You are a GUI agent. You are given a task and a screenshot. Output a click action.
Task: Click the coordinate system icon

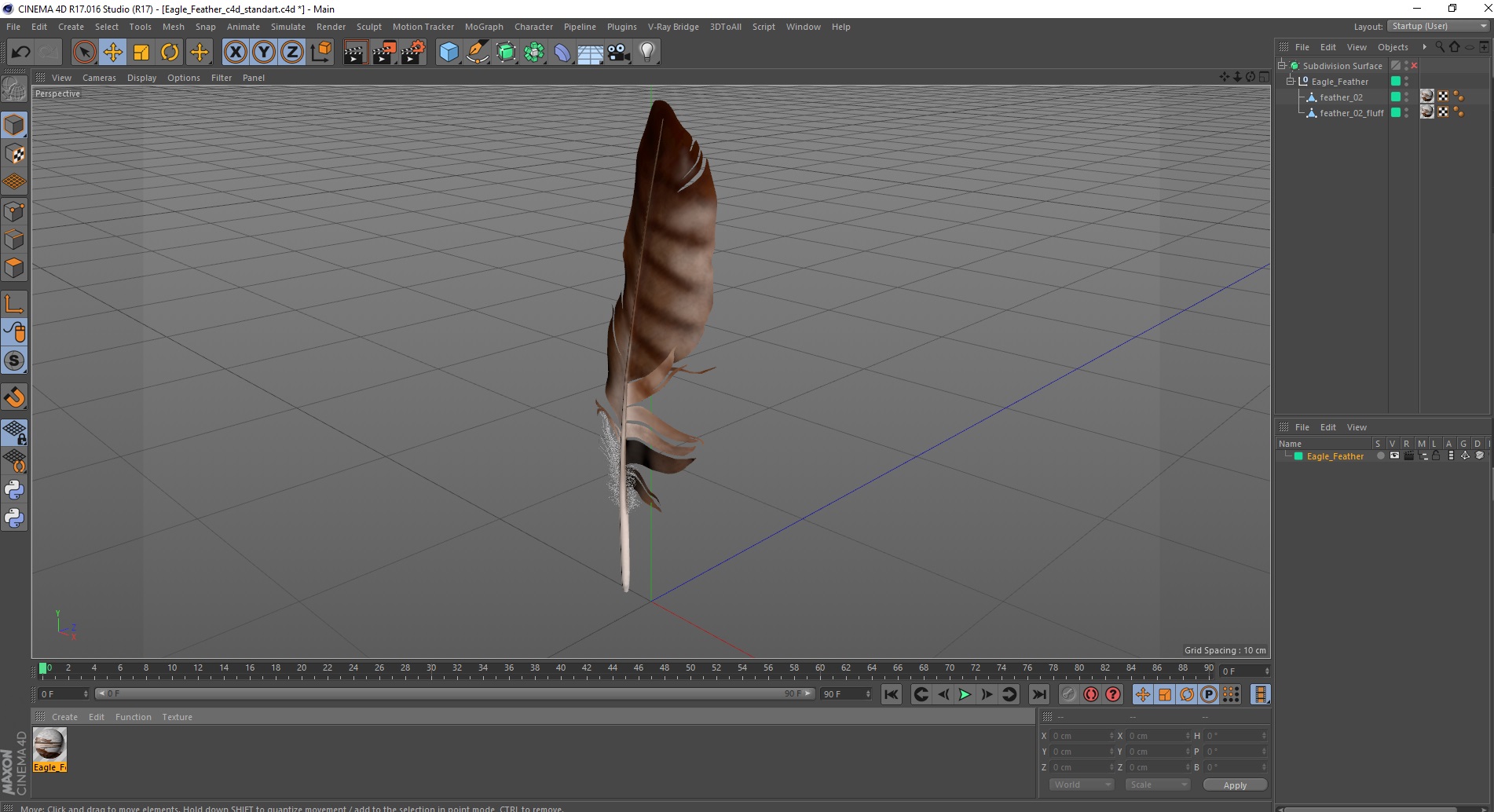click(x=320, y=53)
